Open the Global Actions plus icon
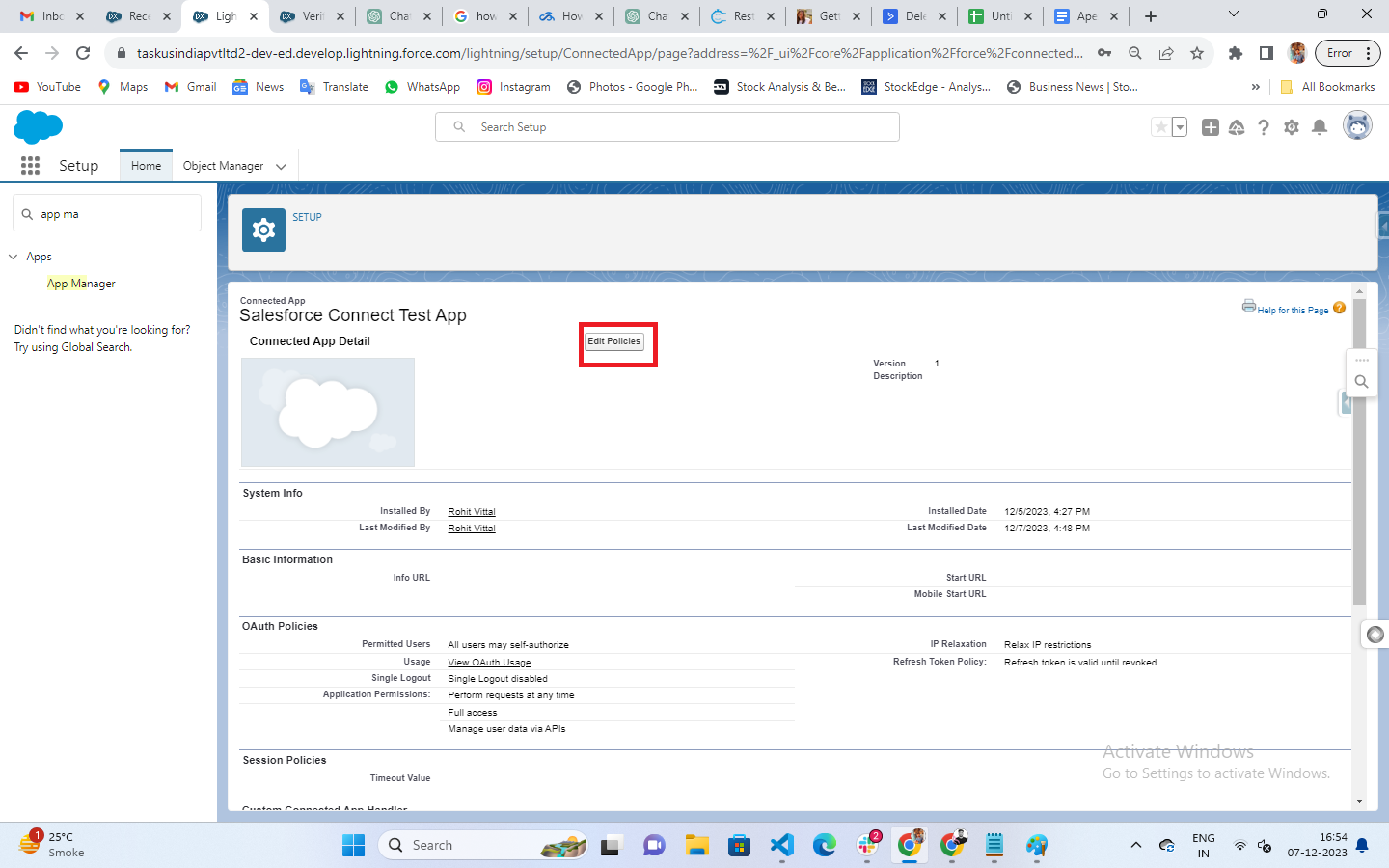The width and height of the screenshot is (1389, 868). point(1211,127)
